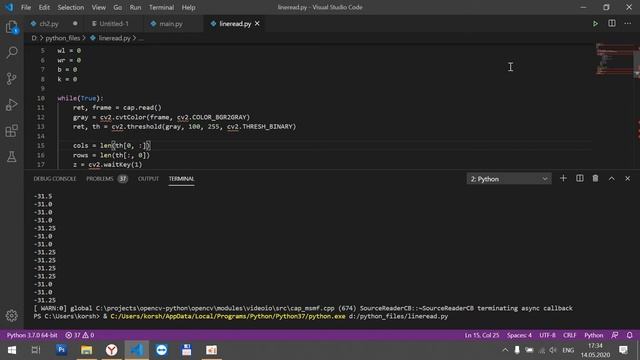The width and height of the screenshot is (640, 360).
Task: Open the Go menu
Action: click(x=118, y=7)
